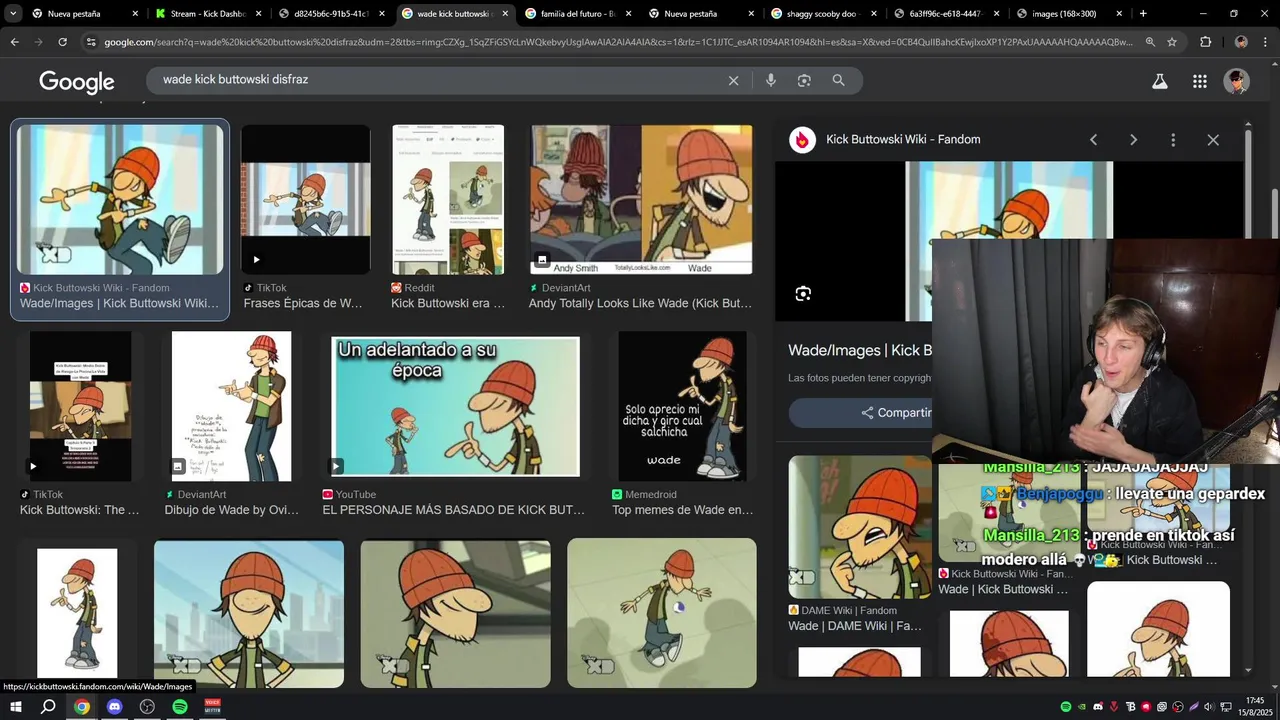Open Discord from the taskbar

[114, 707]
